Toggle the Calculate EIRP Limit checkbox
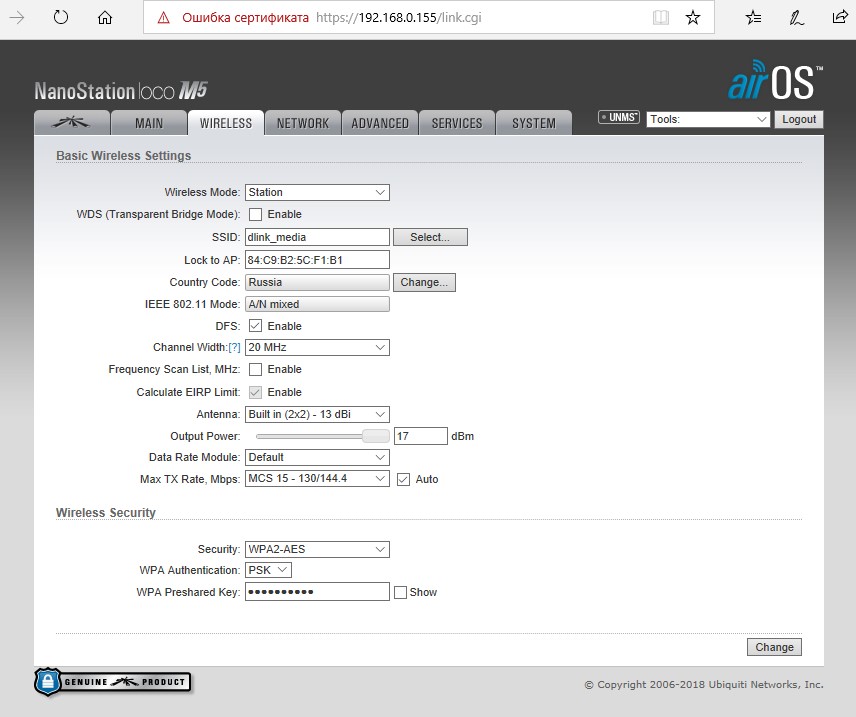This screenshot has width=856, height=717. click(x=255, y=392)
